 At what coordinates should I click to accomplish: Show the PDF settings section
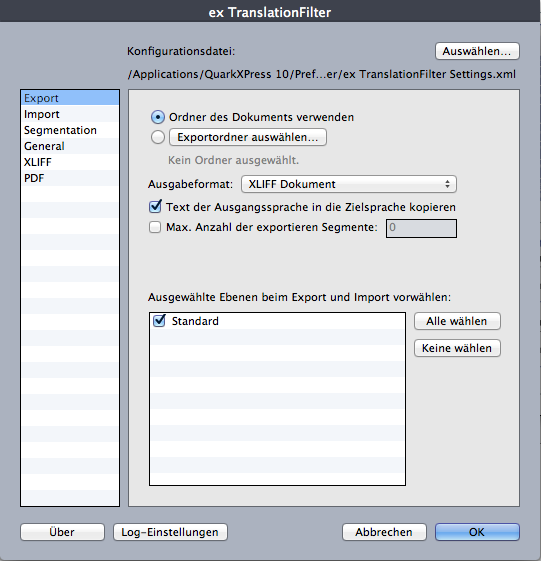tap(70, 178)
